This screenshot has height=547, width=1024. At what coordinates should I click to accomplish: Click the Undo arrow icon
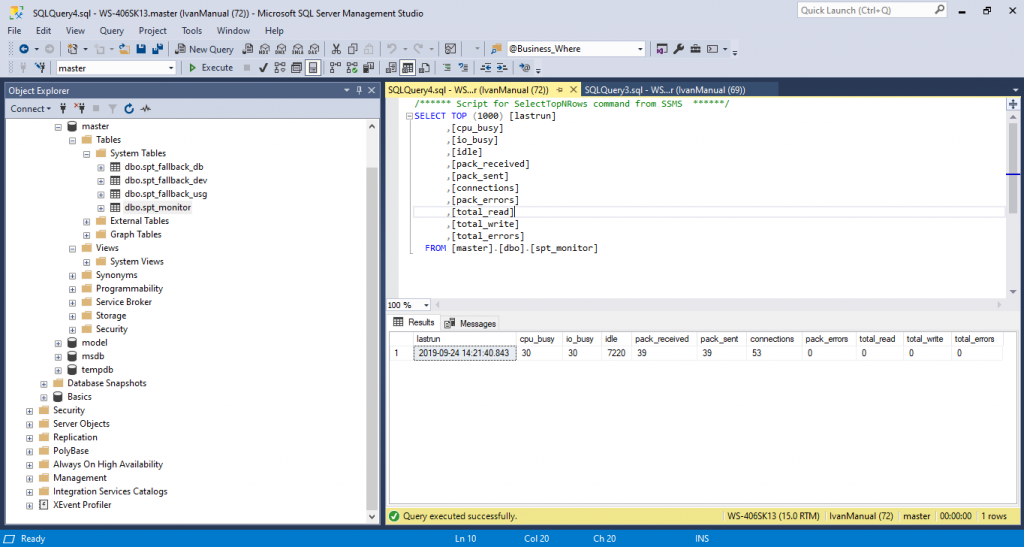coord(391,49)
